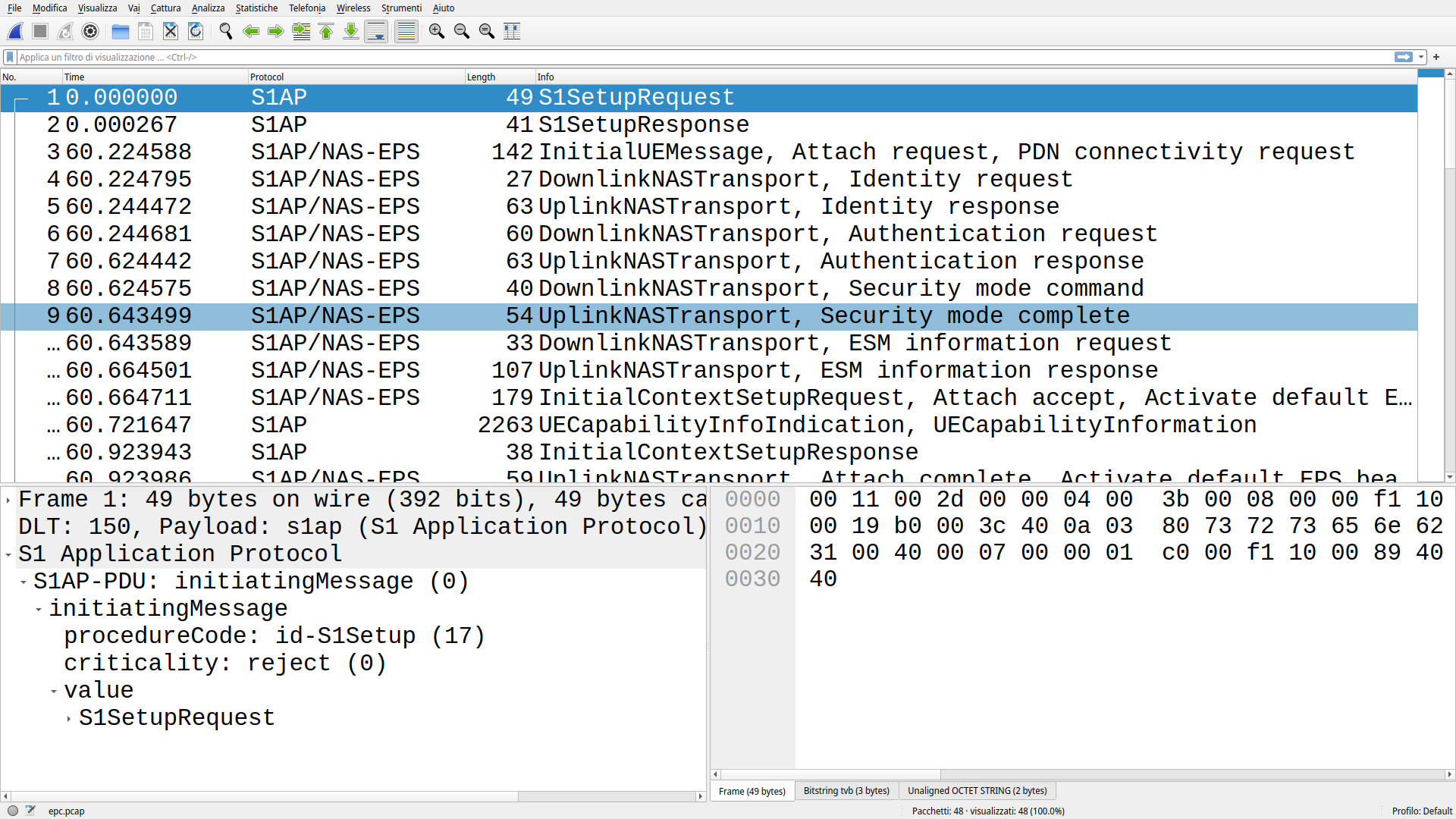
Task: Select the InitialContextSetupResponse packet row
Action: [708, 452]
